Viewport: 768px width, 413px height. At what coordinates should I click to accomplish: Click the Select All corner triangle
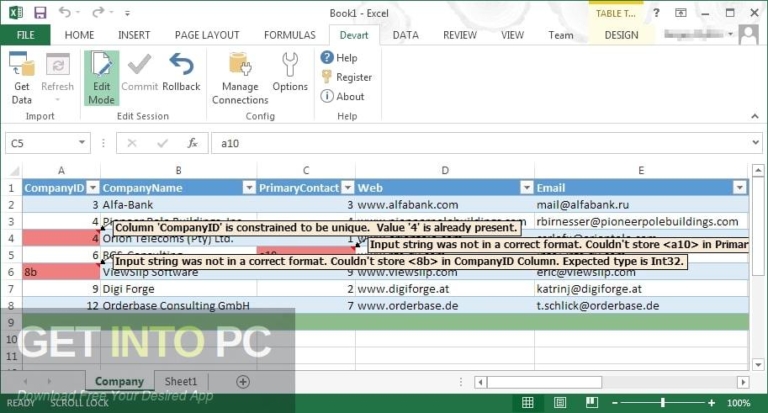tap(14, 170)
